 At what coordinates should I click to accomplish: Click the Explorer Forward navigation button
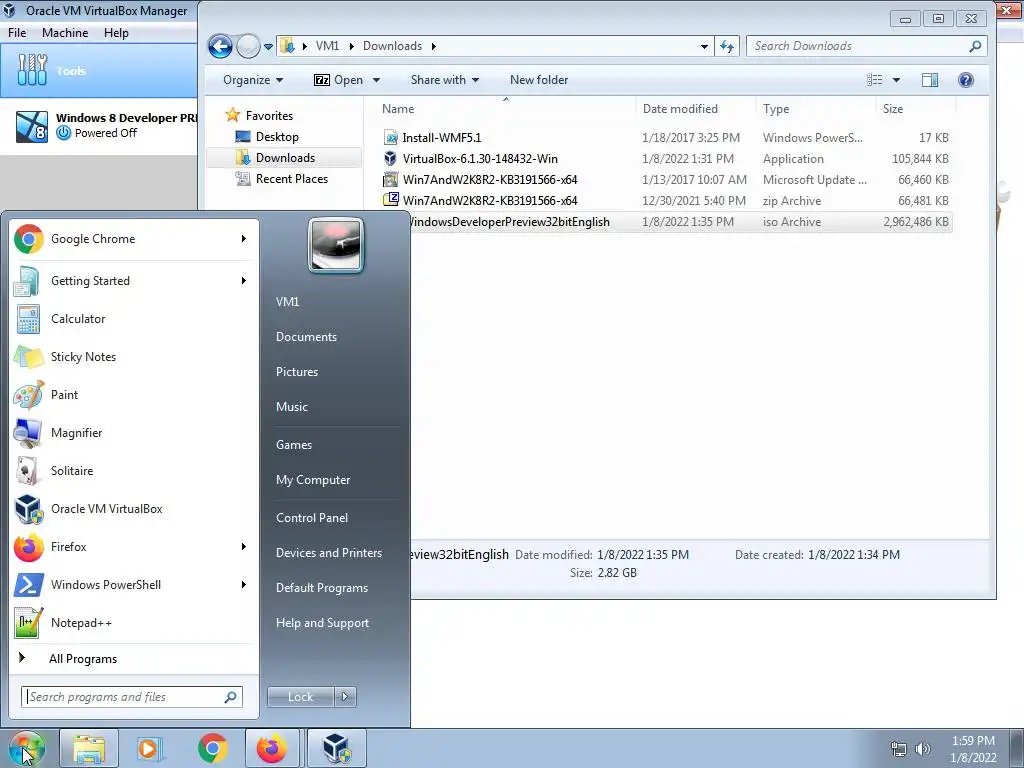248,46
